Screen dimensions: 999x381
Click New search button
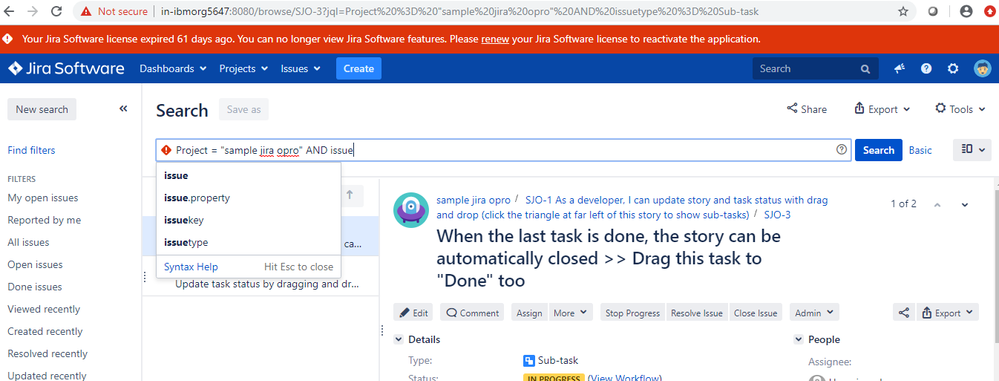click(41, 109)
